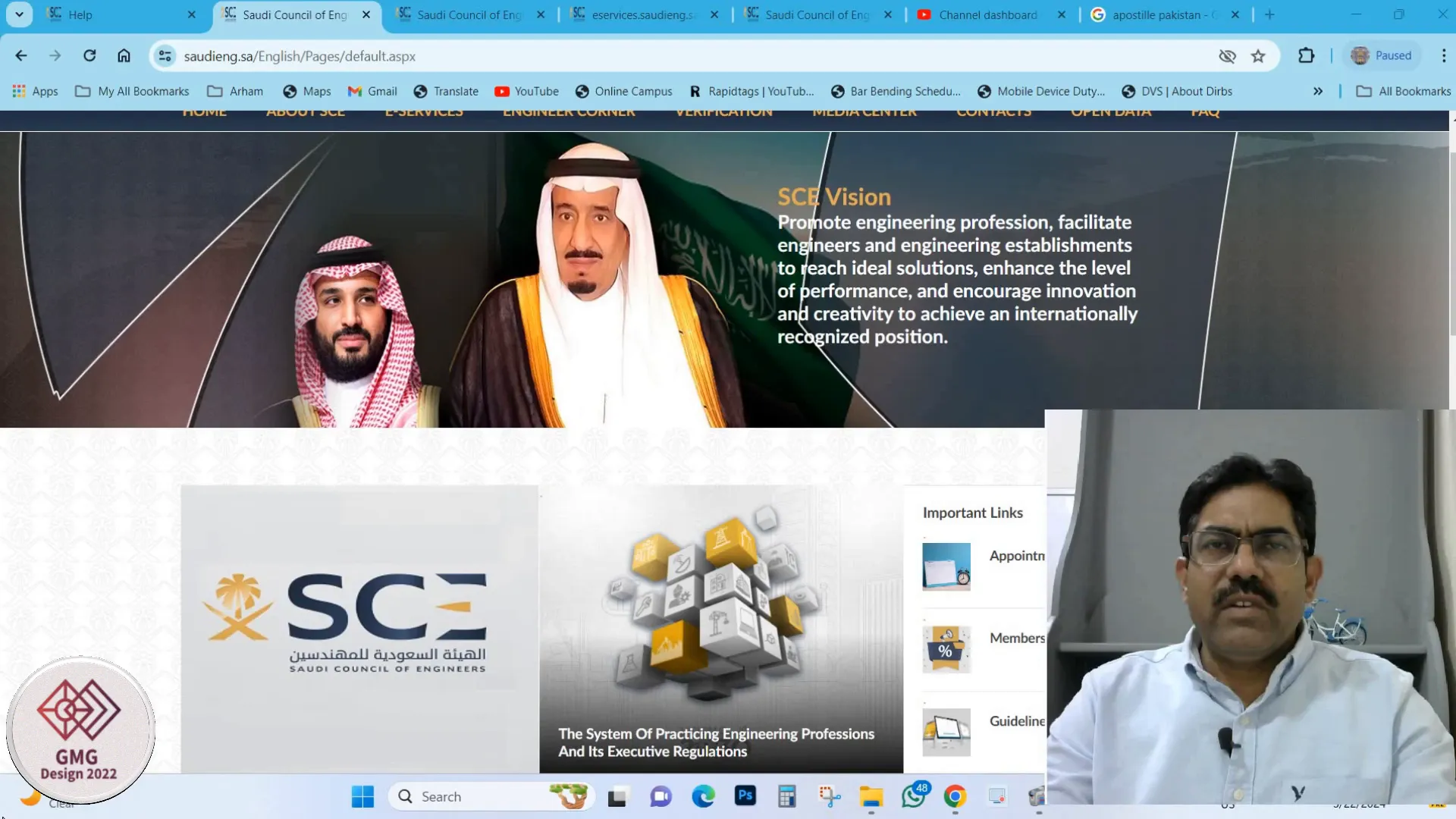Open the Paused profile button
This screenshot has height=819, width=1456.
click(1382, 55)
